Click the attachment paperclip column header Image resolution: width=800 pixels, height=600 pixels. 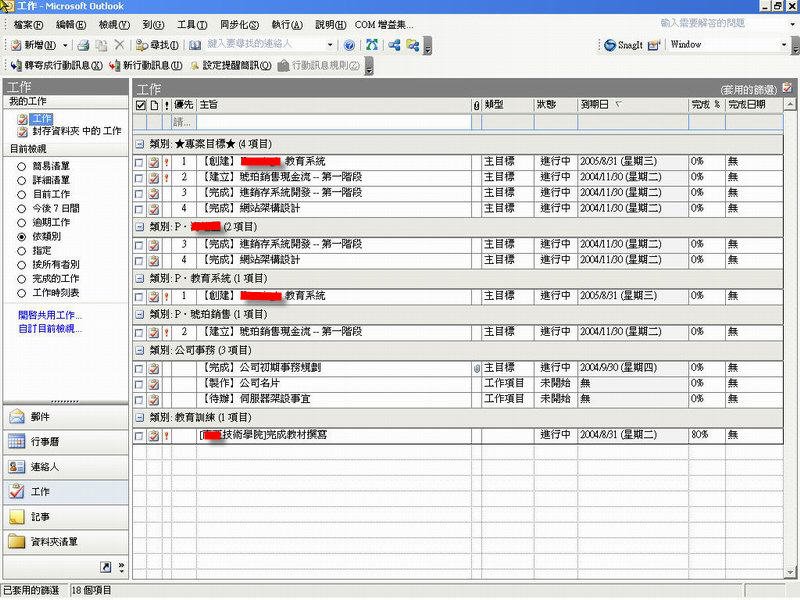[476, 105]
